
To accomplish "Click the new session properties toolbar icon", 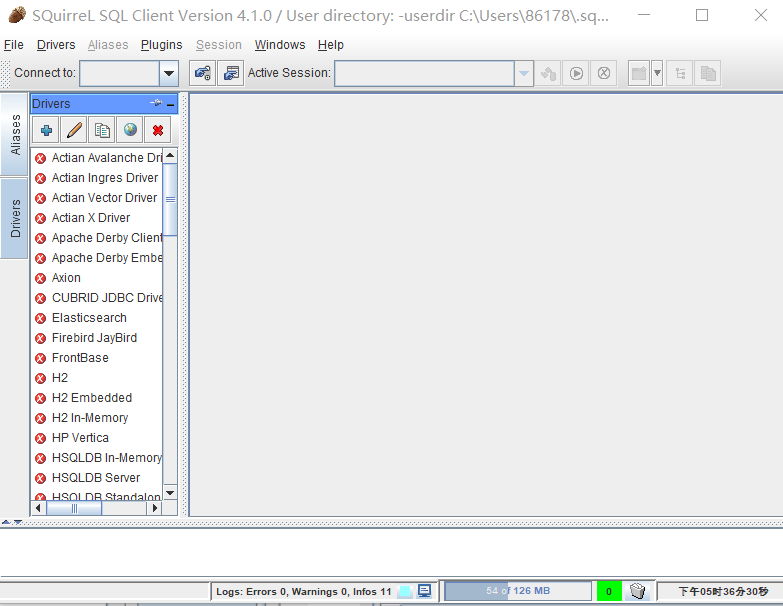I will point(231,73).
